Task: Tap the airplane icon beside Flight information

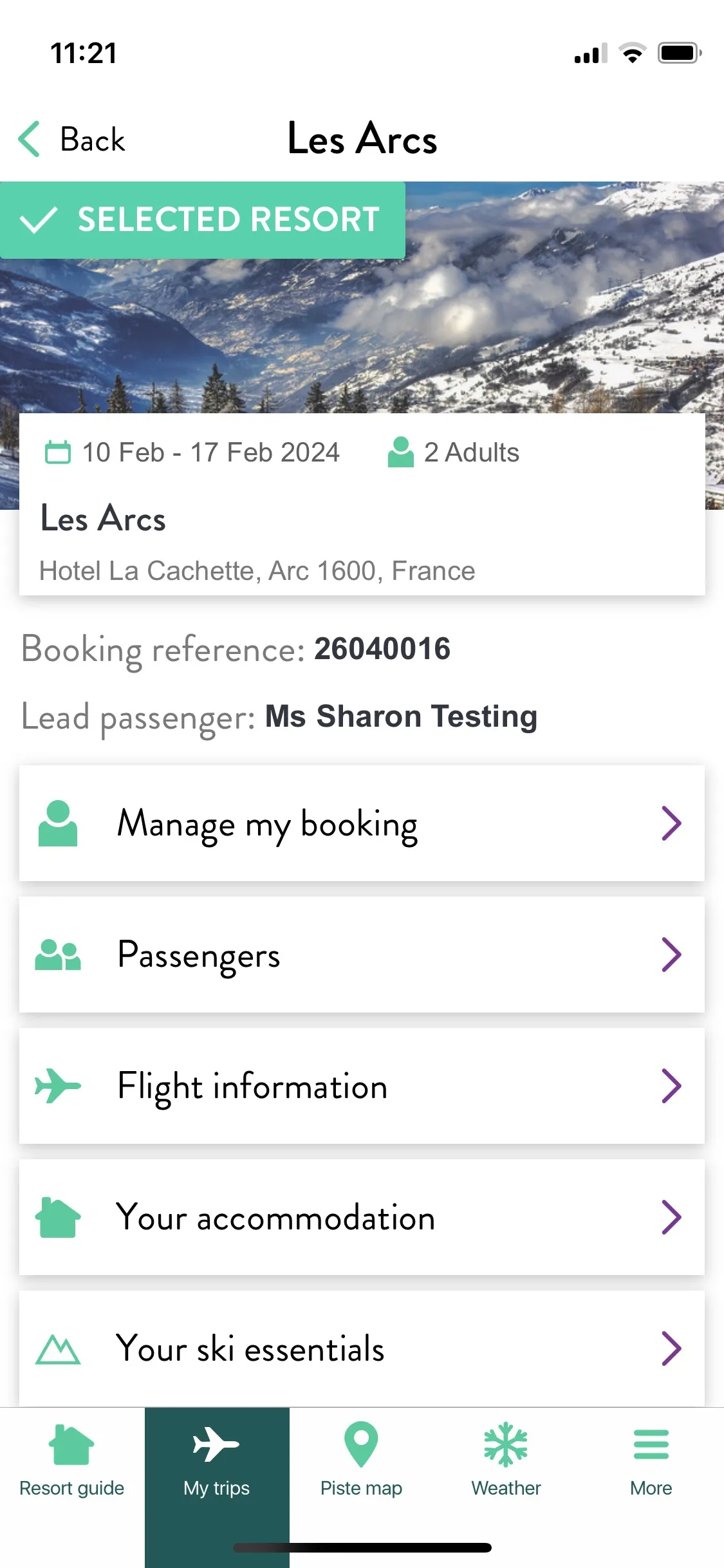Action: [x=58, y=1086]
